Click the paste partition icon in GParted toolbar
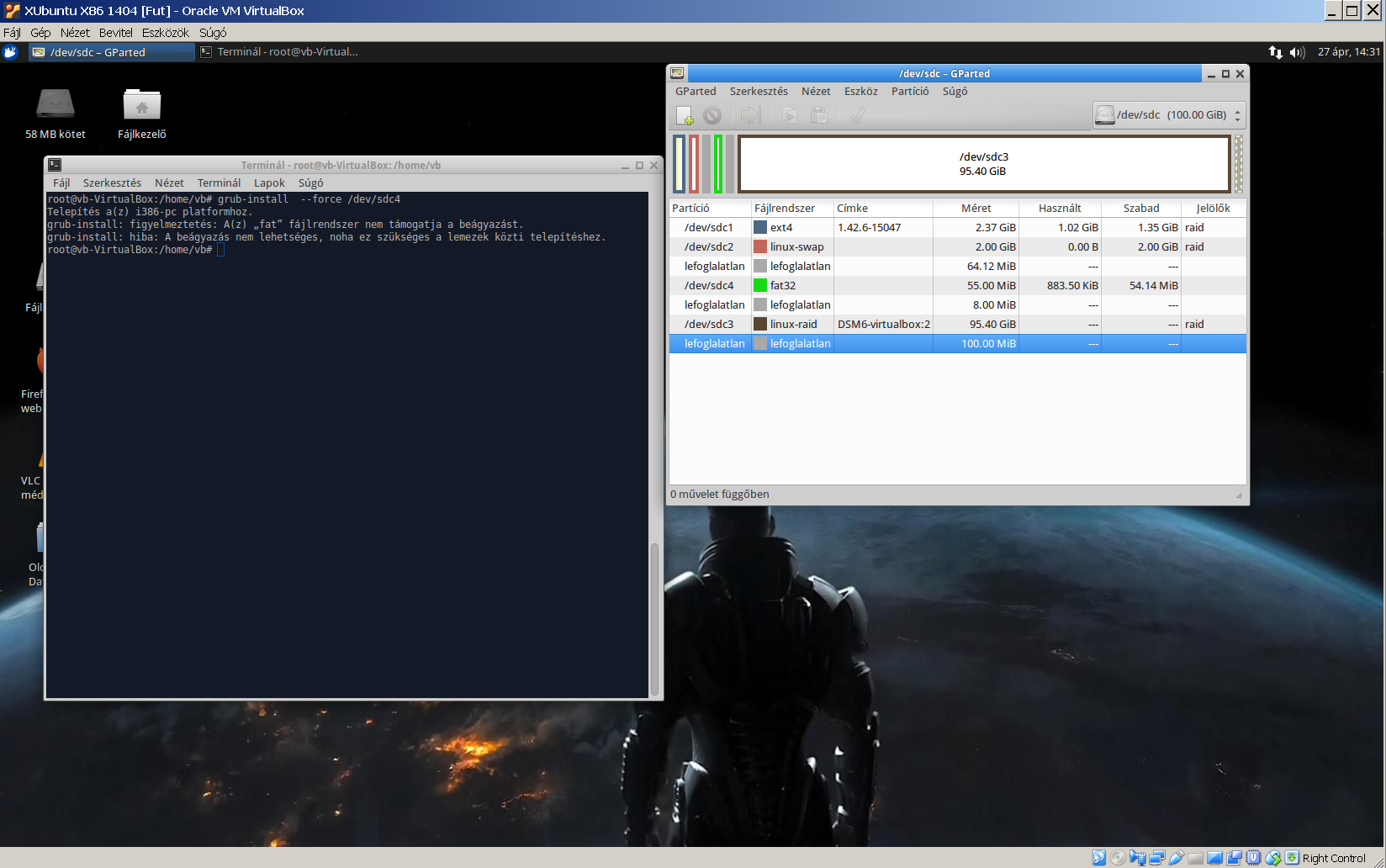The width and height of the screenshot is (1386, 868). 818,115
